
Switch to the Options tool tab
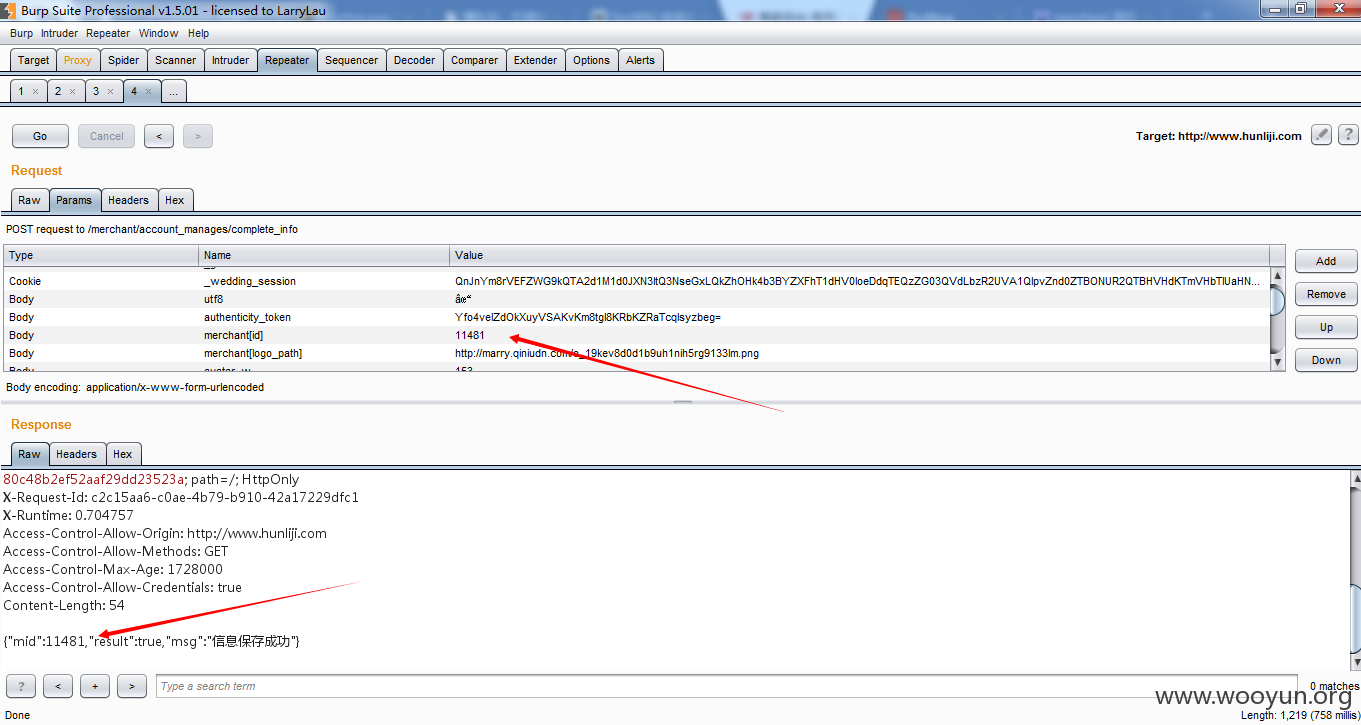(x=591, y=60)
